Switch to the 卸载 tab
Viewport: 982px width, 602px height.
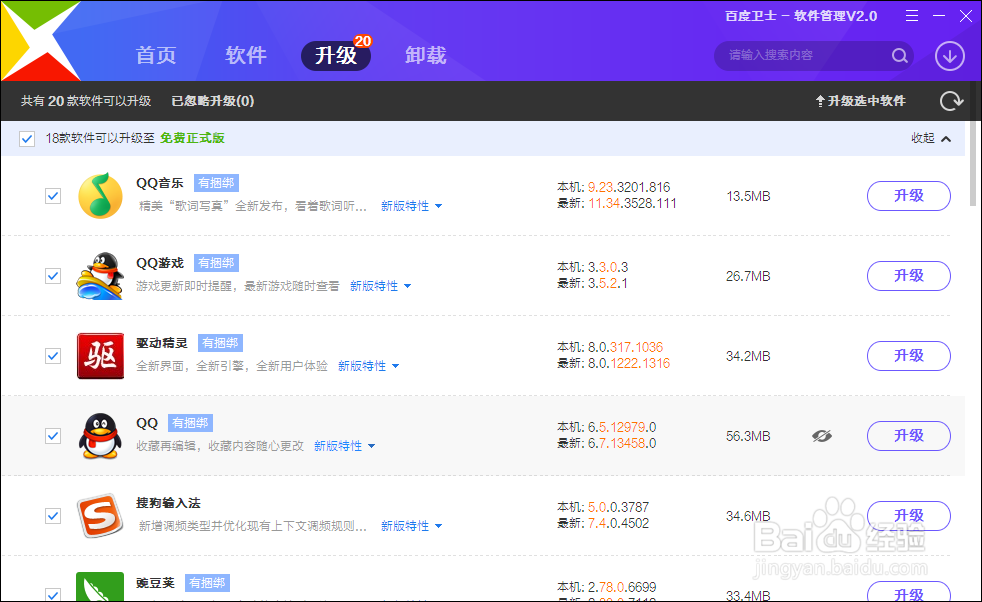[426, 56]
